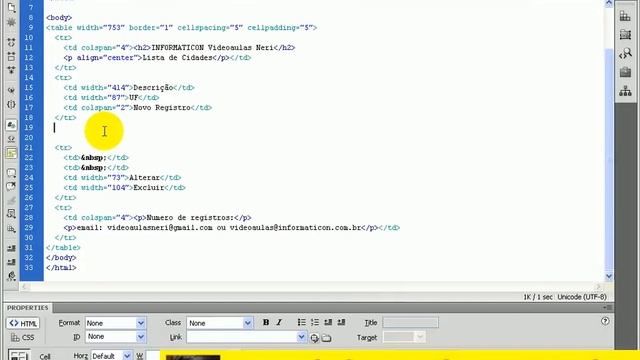Click into the Link input field
Viewport: 640px width, 360px height.
[x=242, y=337]
